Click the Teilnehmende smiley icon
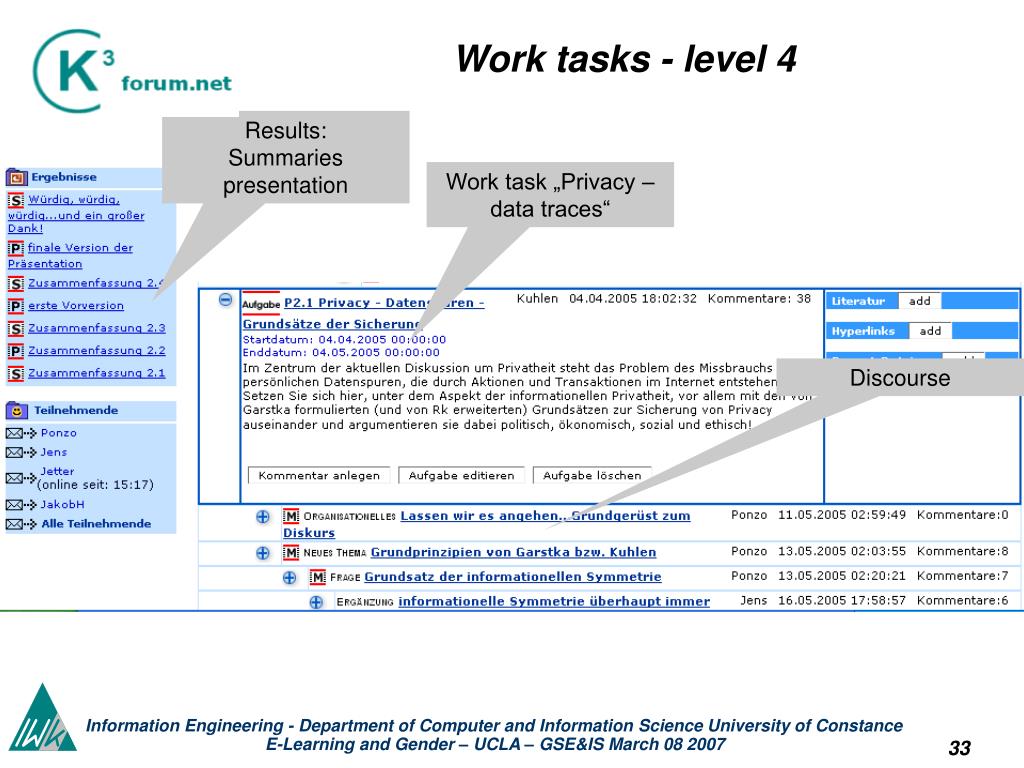The height and width of the screenshot is (768, 1024). pyautogui.click(x=16, y=411)
